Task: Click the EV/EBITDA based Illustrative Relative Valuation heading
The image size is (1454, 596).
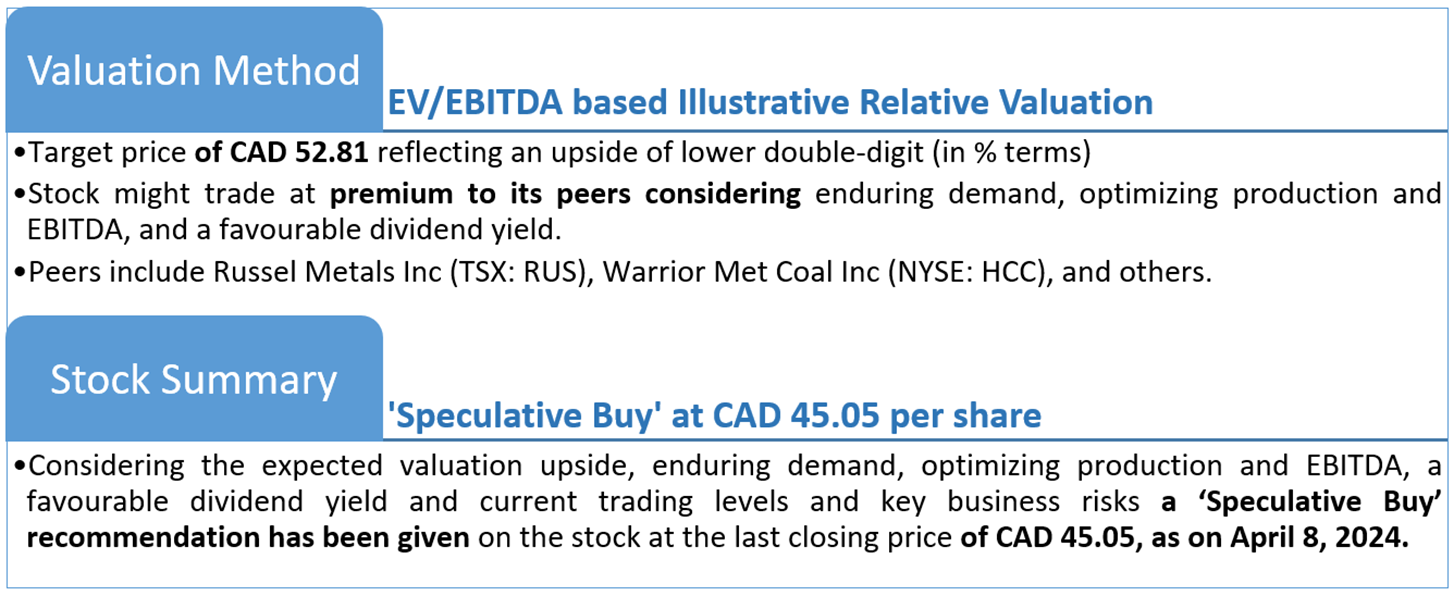Action: (x=769, y=102)
